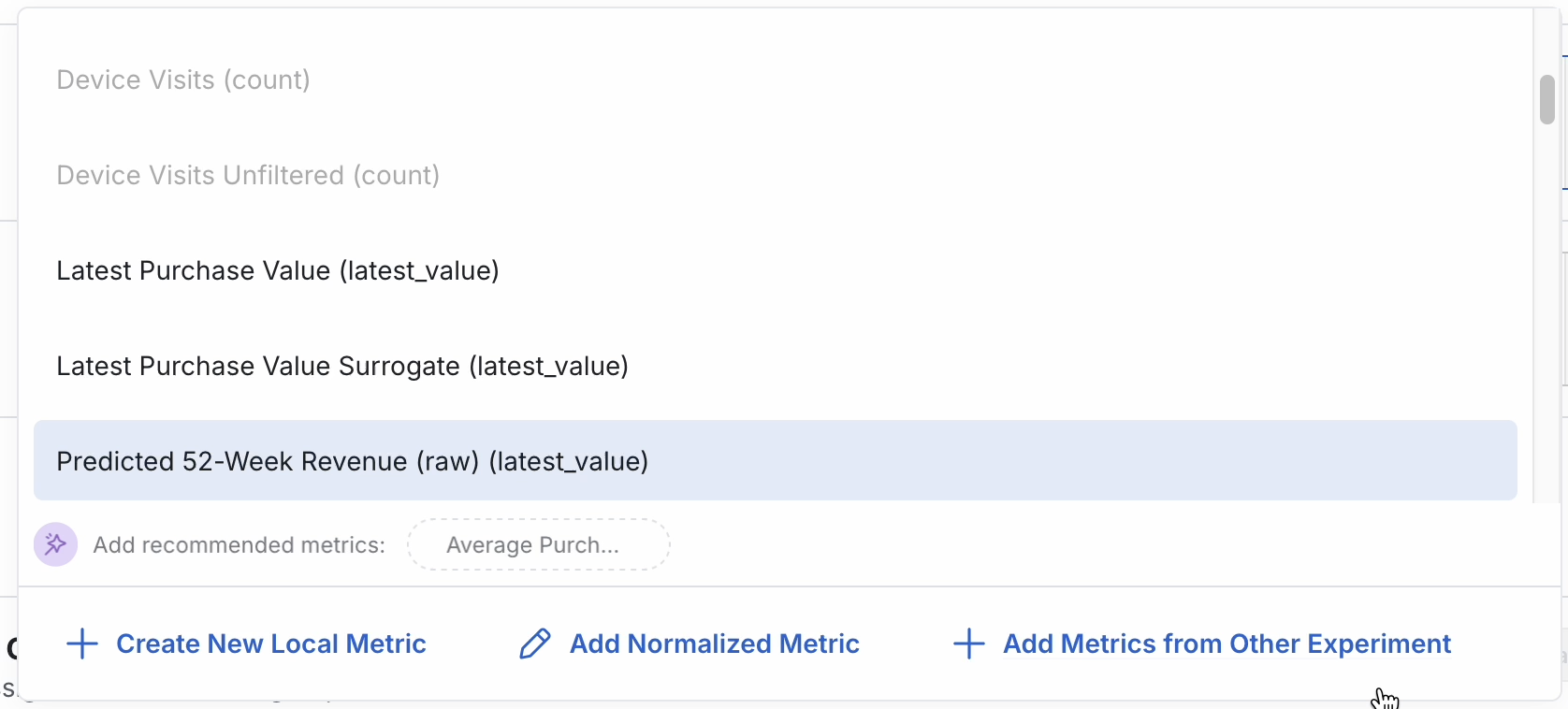Open Add Normalized Metric link

(x=714, y=644)
